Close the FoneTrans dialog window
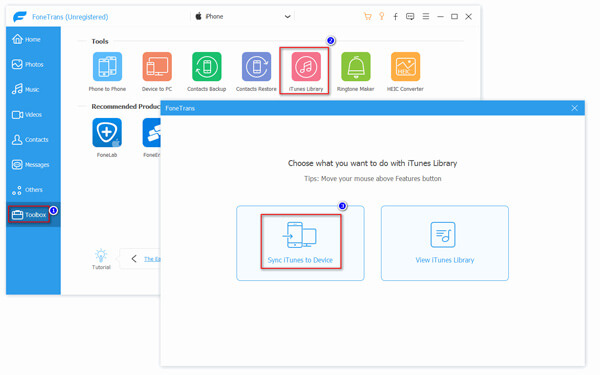 574,108
